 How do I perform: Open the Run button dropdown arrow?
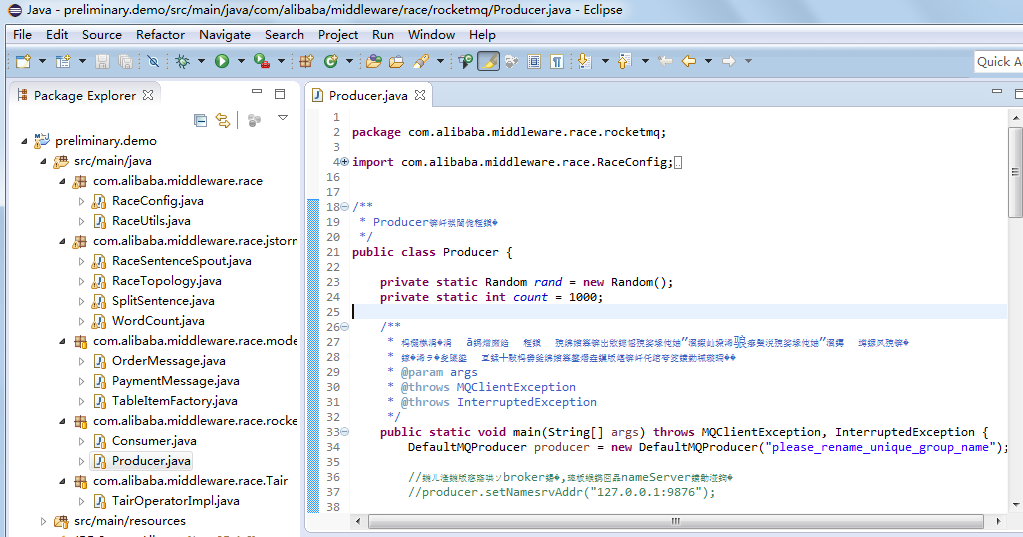(240, 61)
